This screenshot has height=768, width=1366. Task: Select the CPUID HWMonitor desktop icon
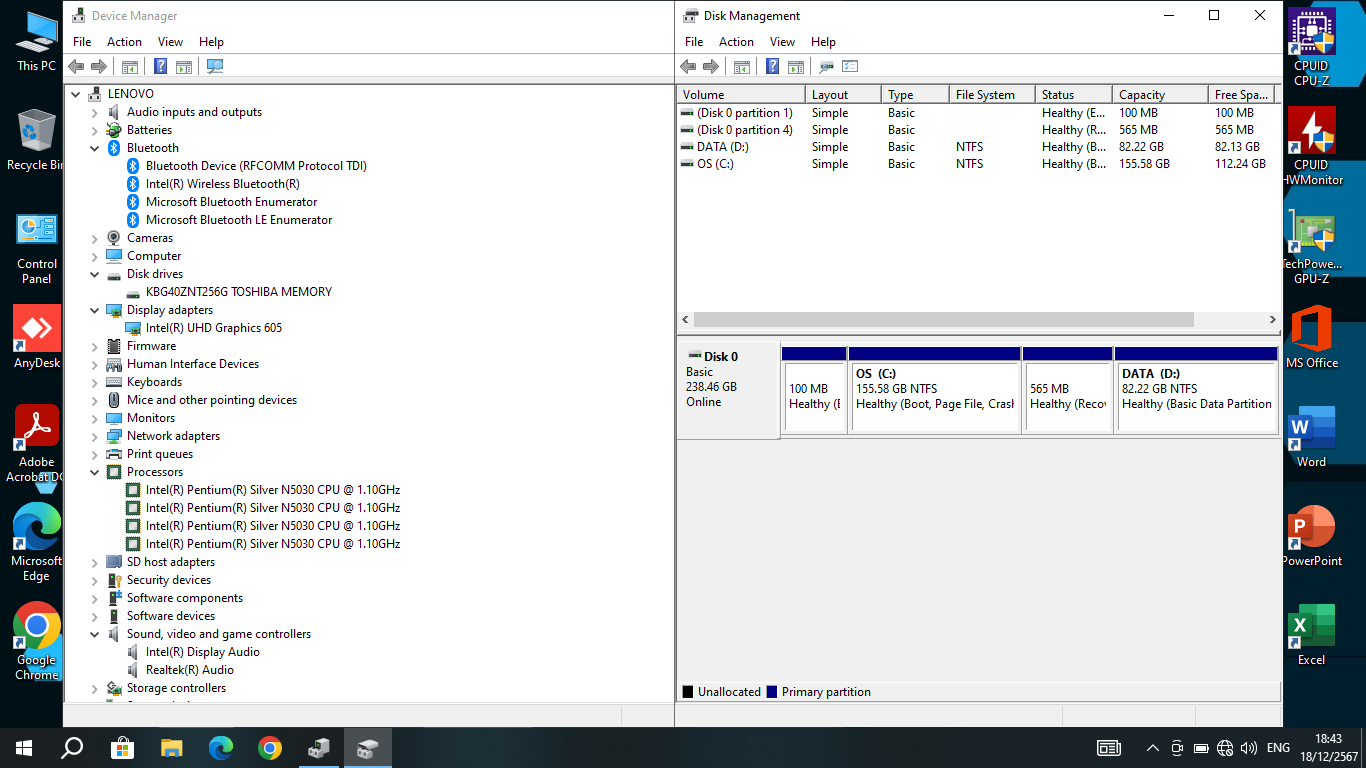click(1311, 147)
